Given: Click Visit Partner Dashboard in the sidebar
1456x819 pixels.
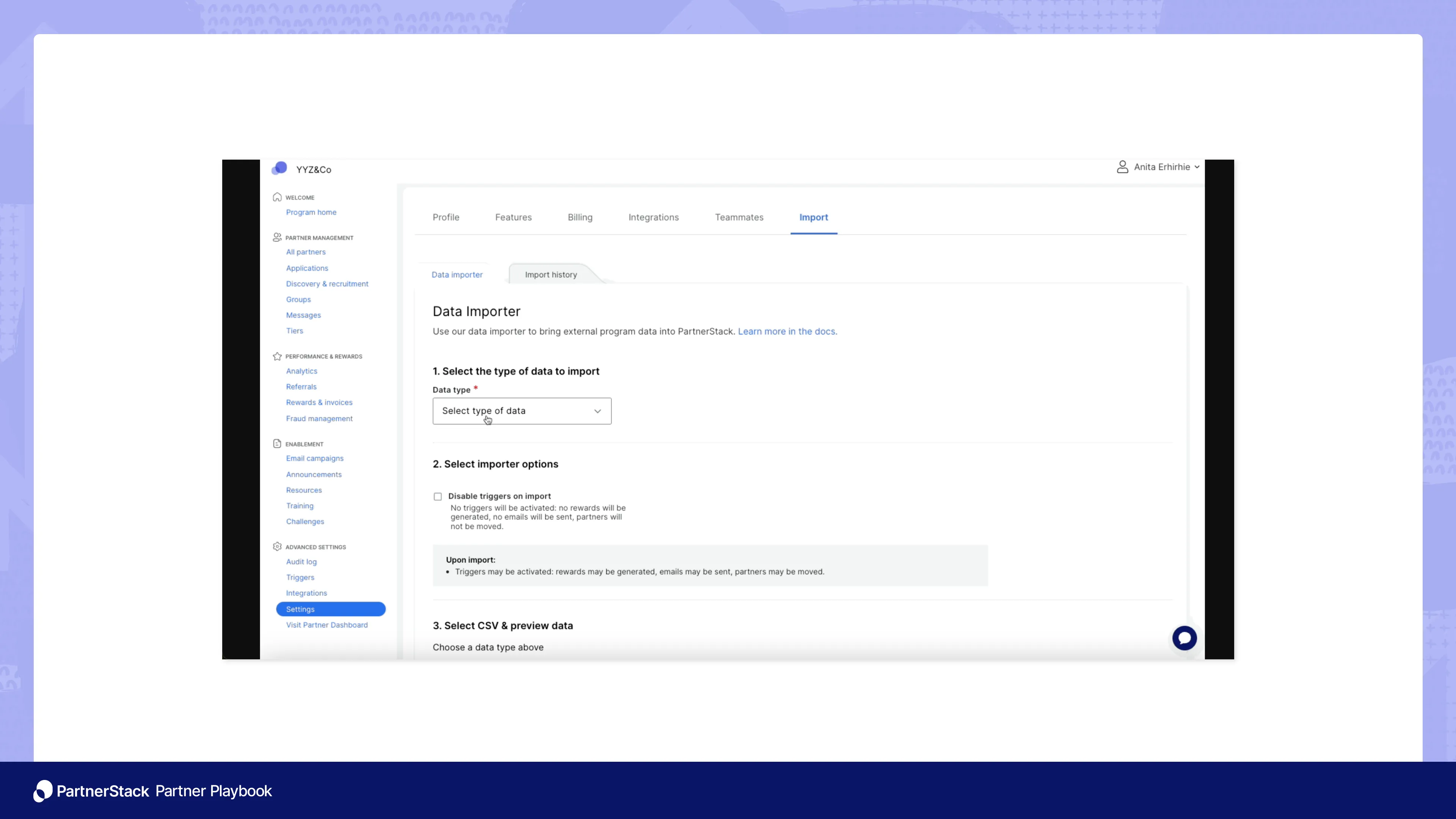Looking at the screenshot, I should 326,624.
